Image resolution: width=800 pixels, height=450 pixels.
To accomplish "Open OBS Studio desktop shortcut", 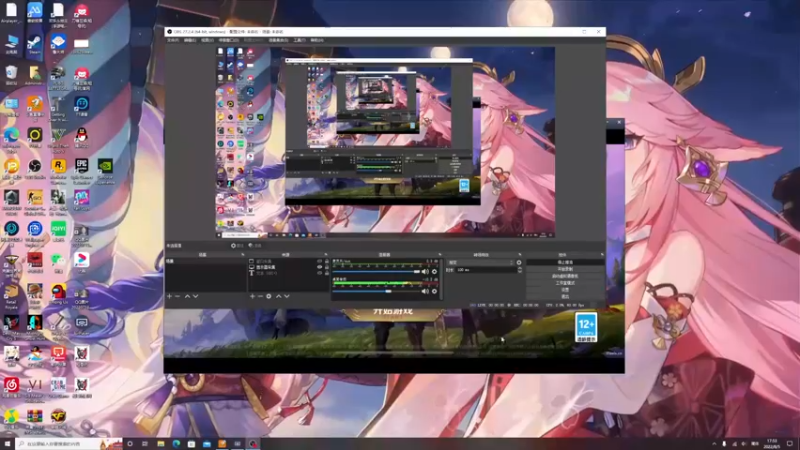I will click(x=35, y=169).
